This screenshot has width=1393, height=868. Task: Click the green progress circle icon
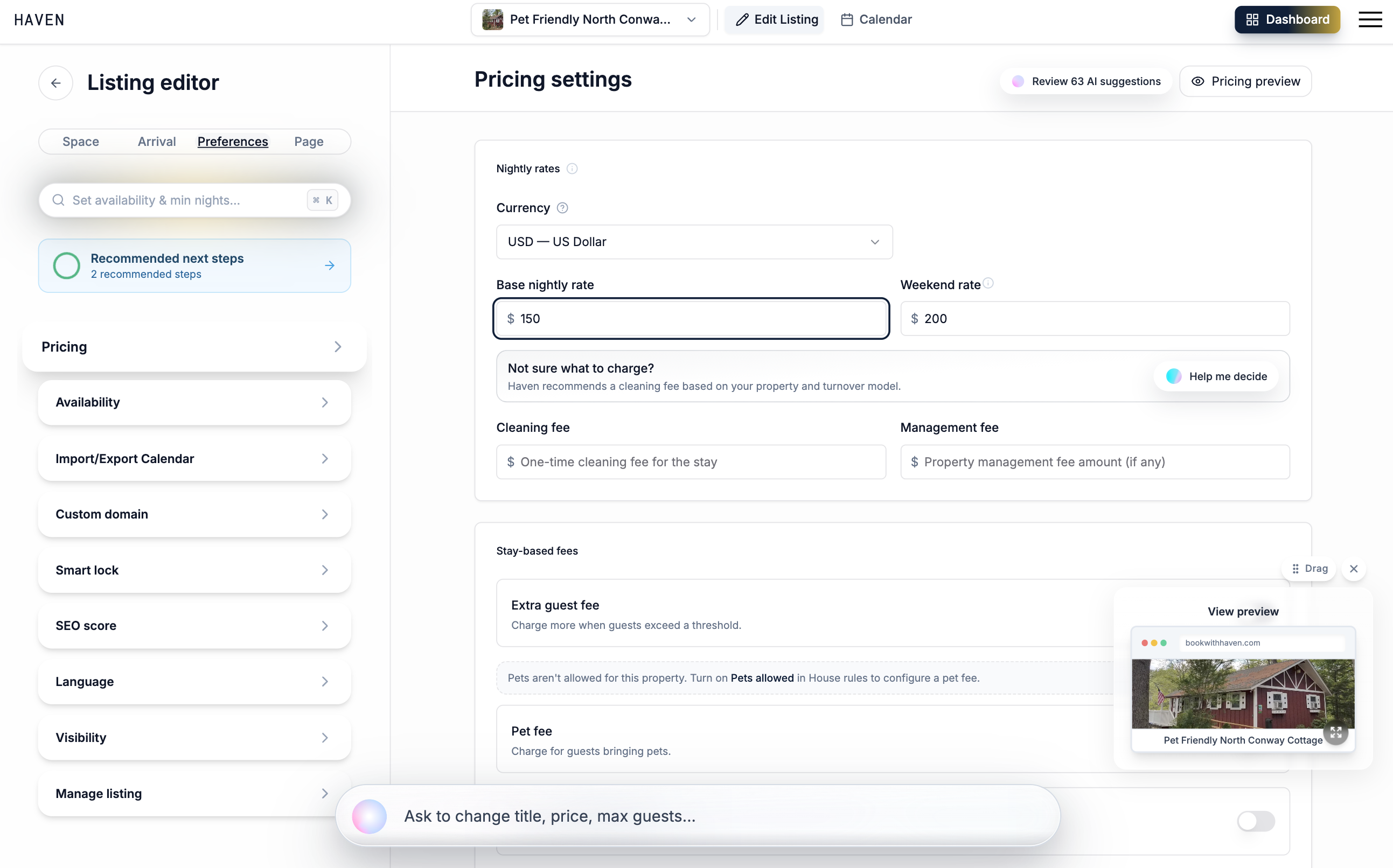pos(67,265)
